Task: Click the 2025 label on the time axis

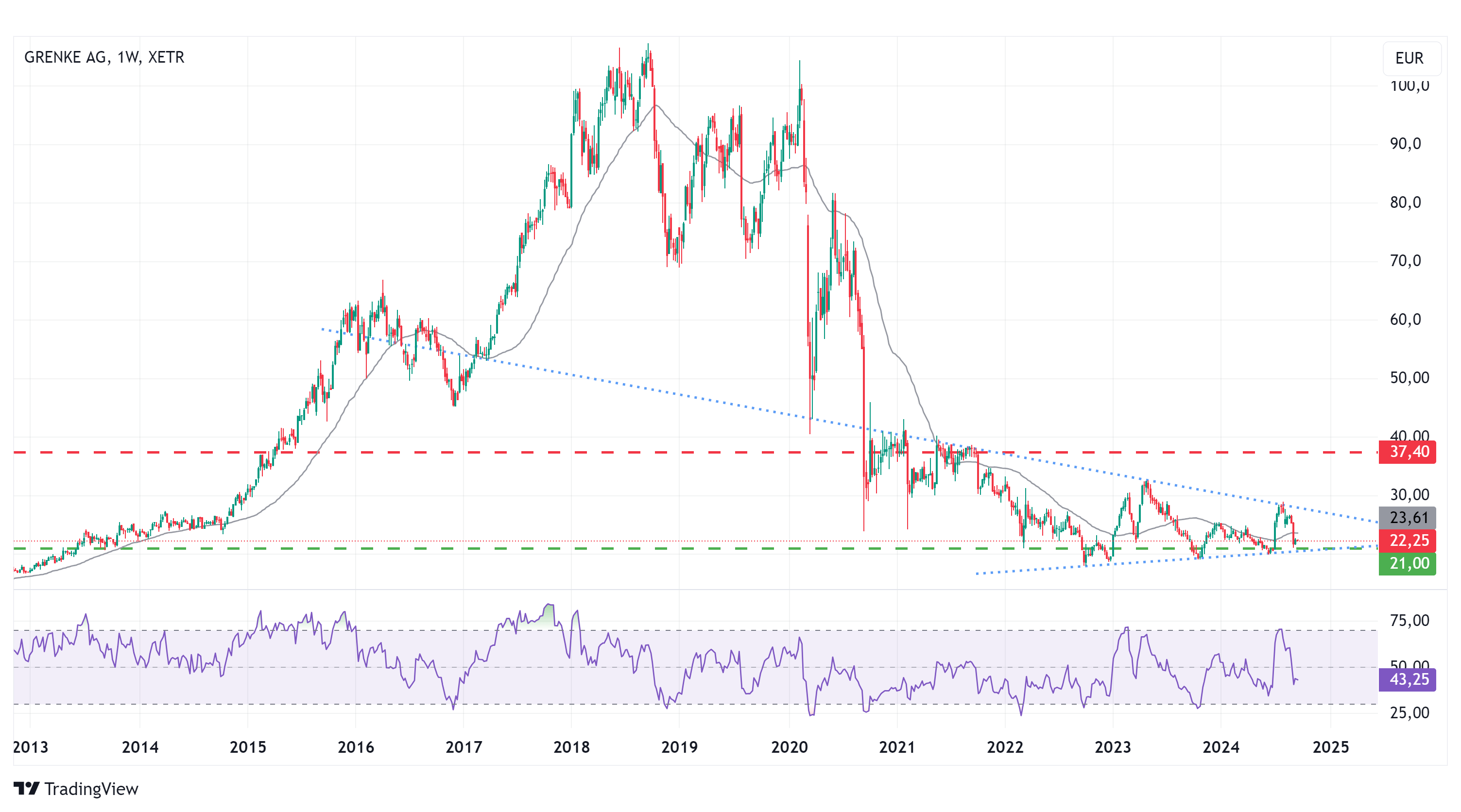Action: point(1331,747)
